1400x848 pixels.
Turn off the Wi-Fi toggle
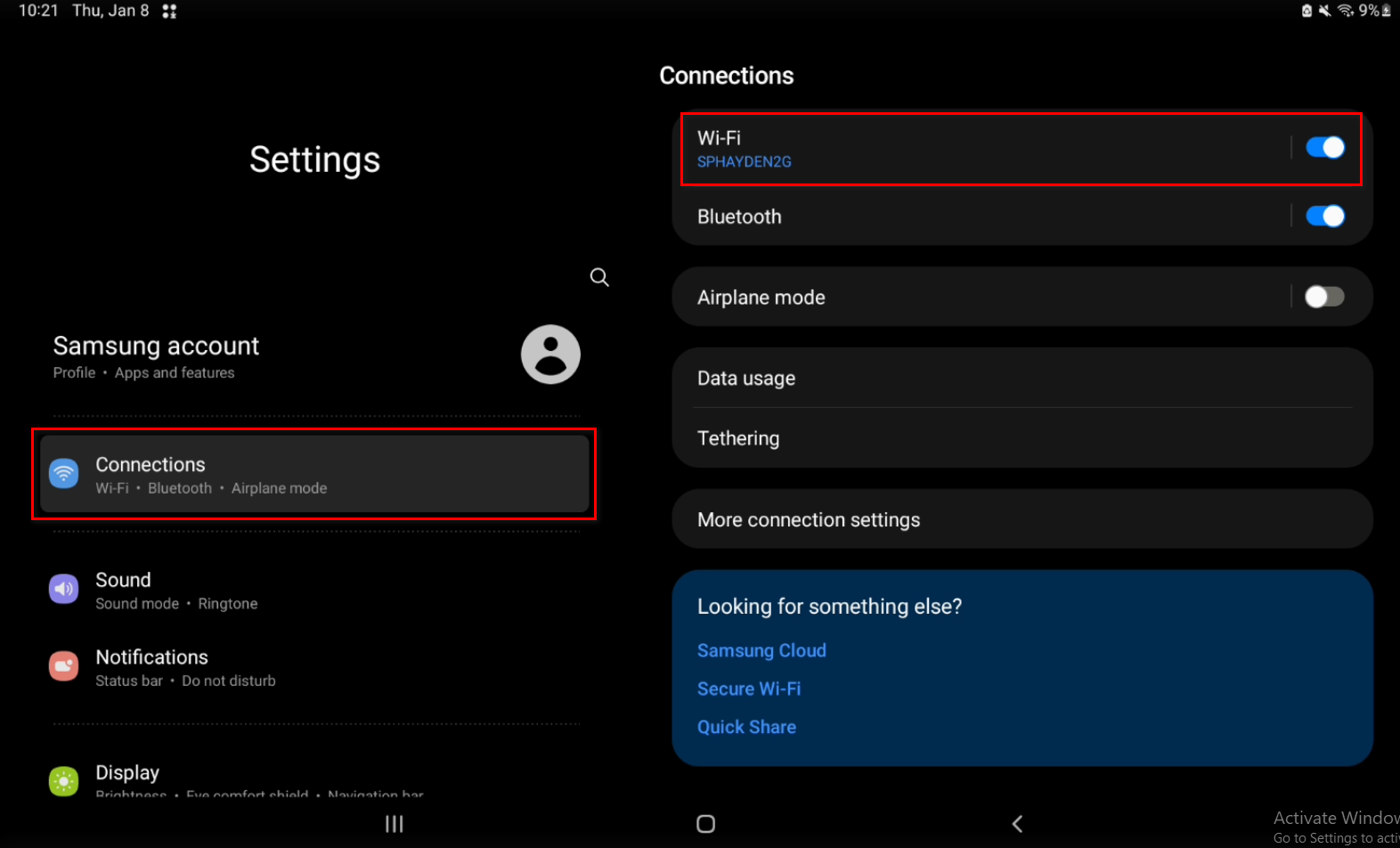[x=1324, y=148]
